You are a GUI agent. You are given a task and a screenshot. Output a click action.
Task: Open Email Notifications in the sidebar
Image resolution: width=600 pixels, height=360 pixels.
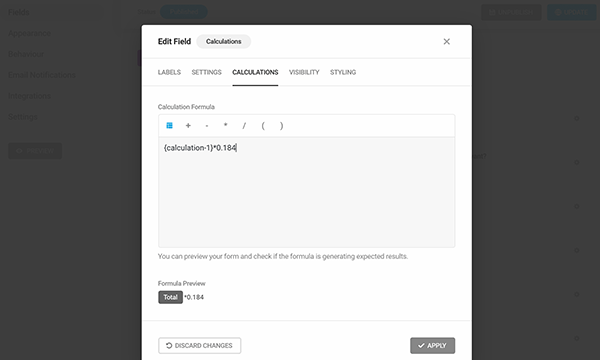click(x=42, y=75)
